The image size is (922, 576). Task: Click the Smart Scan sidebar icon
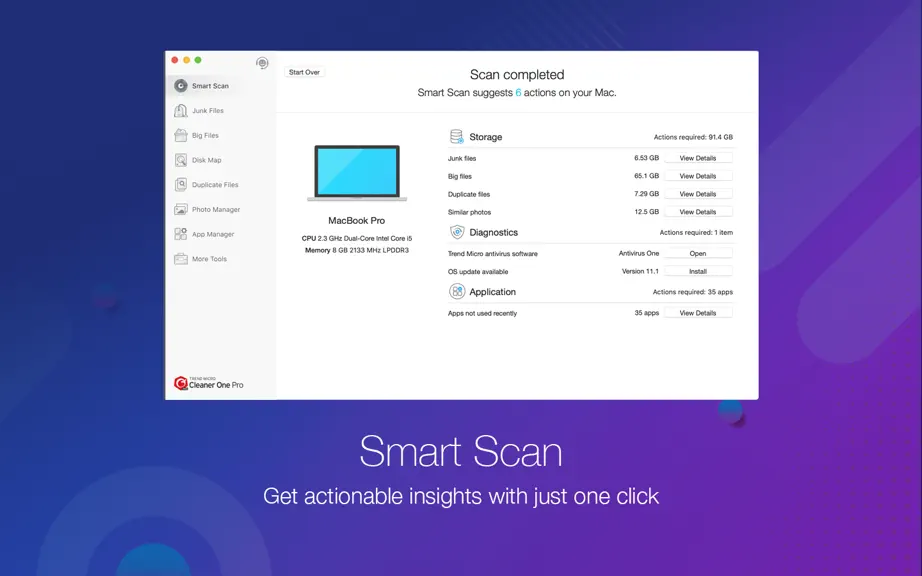pos(181,86)
